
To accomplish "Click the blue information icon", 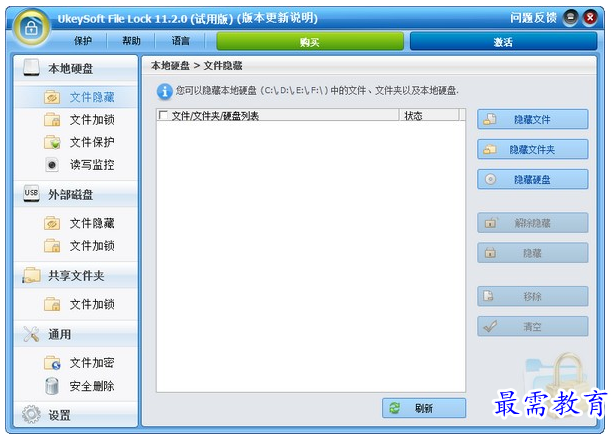I will [x=165, y=92].
